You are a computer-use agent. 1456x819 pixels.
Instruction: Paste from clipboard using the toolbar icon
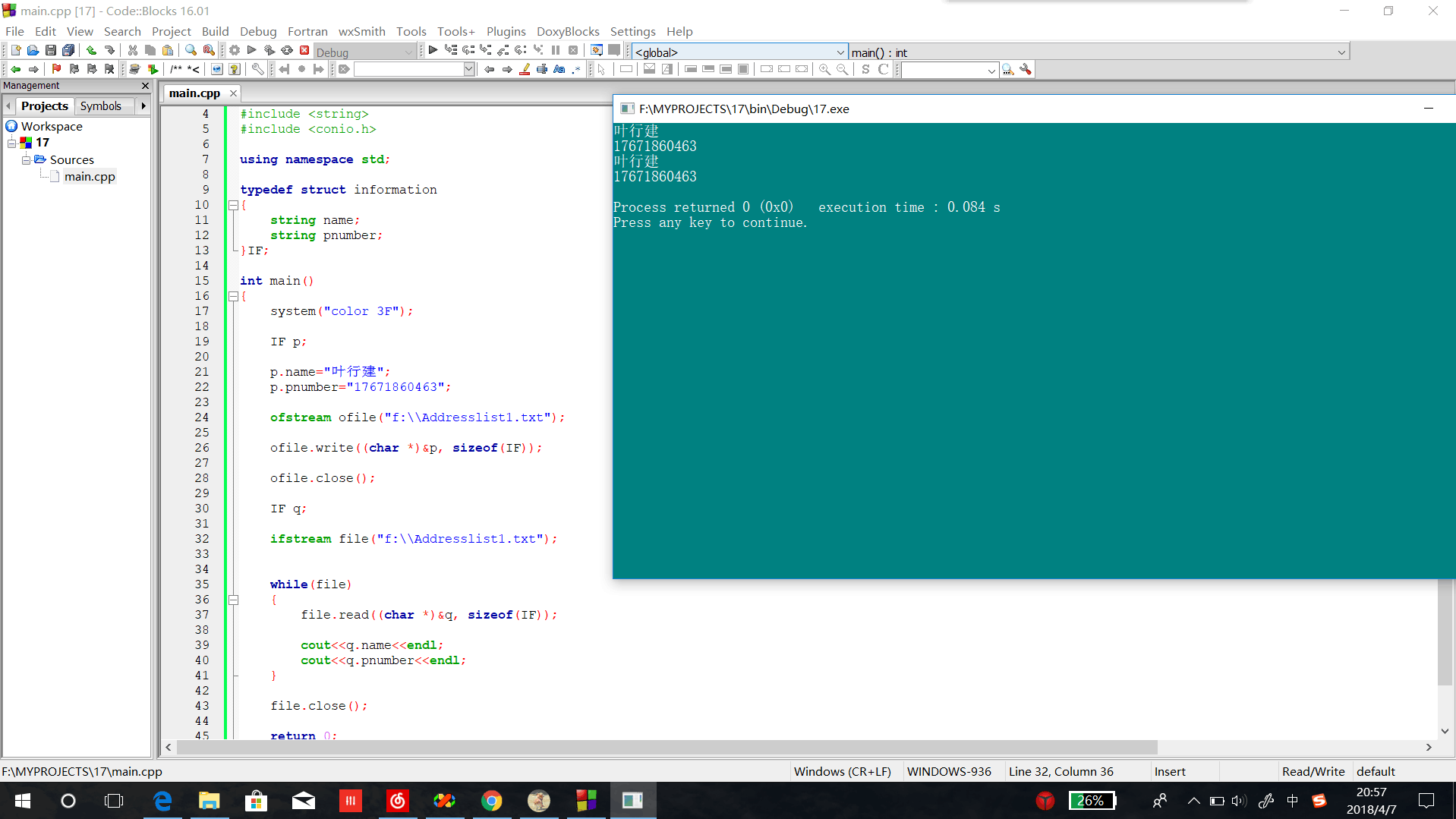(x=167, y=50)
